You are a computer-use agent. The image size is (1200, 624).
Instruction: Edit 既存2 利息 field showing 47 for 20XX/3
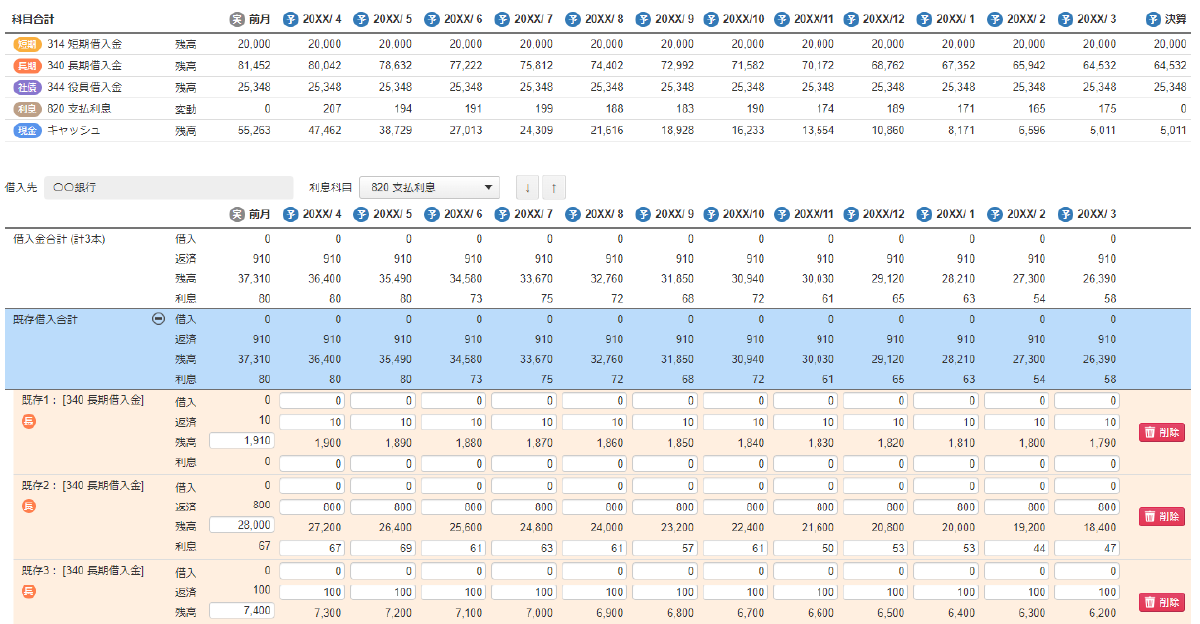1087,549
